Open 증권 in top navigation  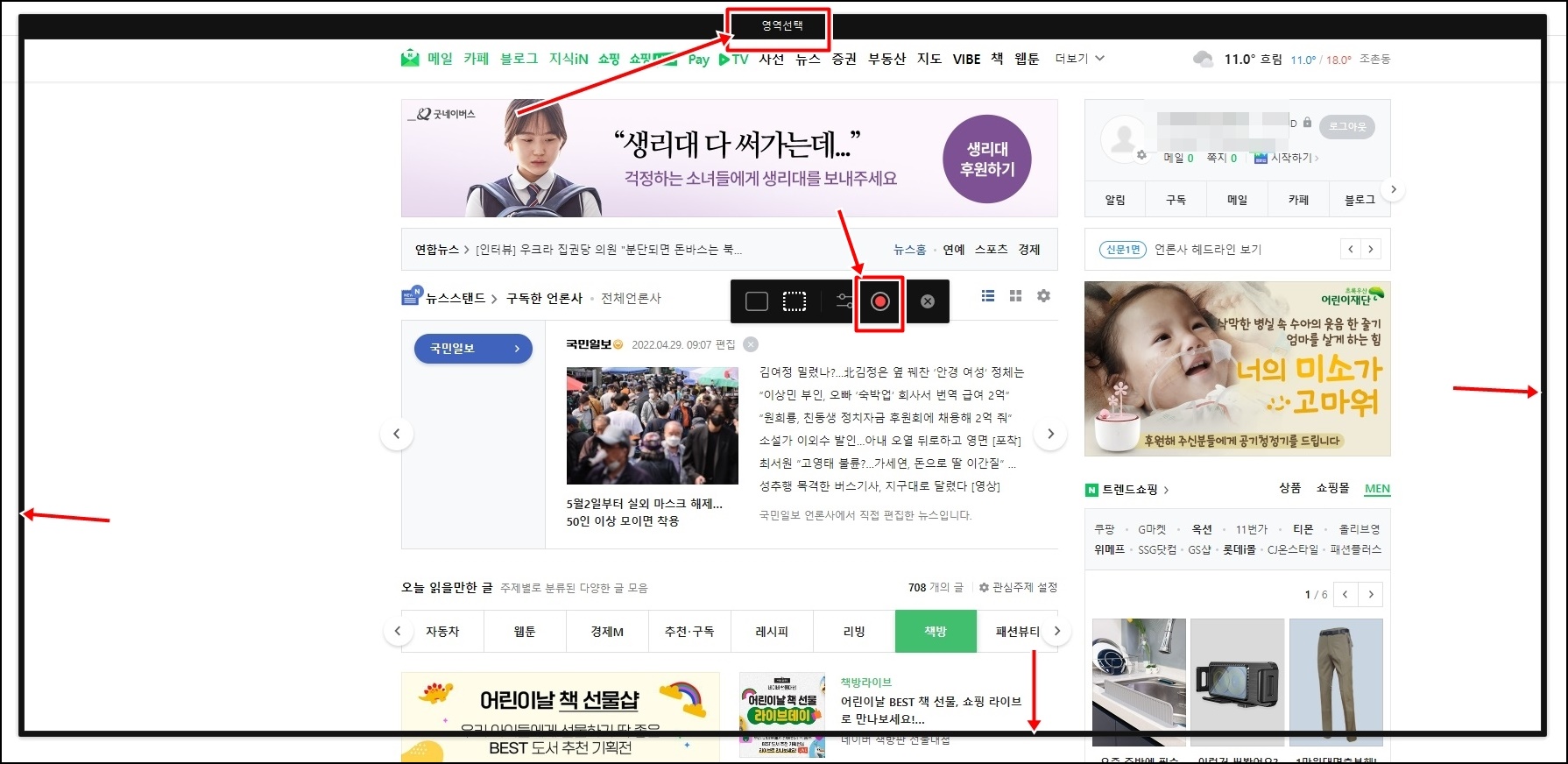click(844, 59)
